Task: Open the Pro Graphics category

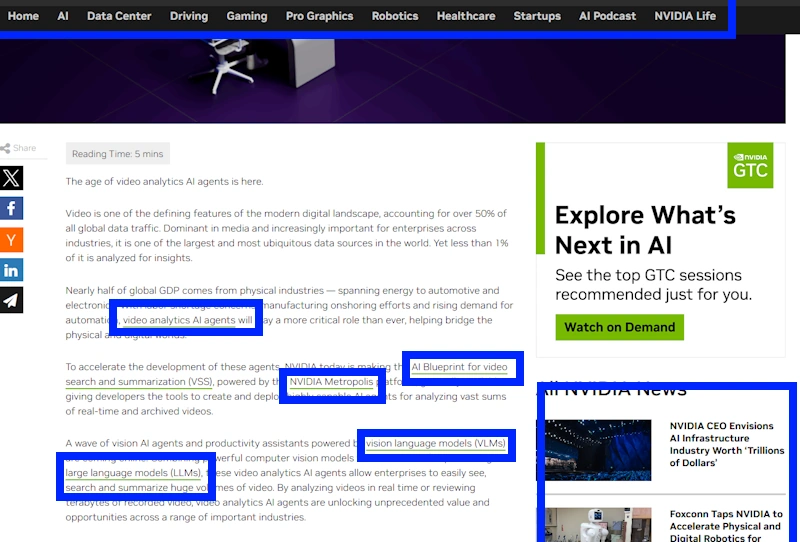Action: pyautogui.click(x=319, y=16)
